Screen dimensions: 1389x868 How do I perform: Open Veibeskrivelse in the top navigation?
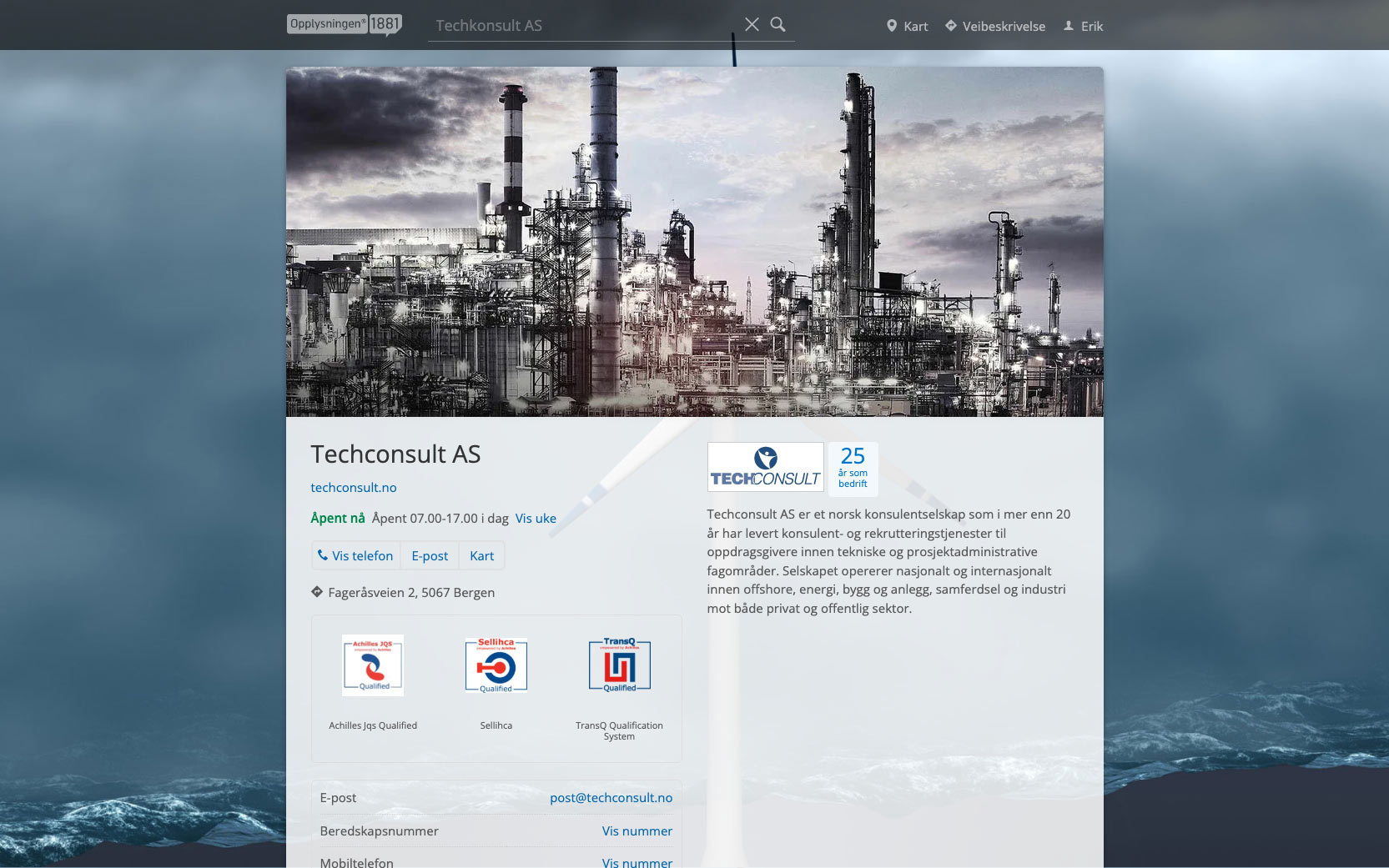pos(994,27)
